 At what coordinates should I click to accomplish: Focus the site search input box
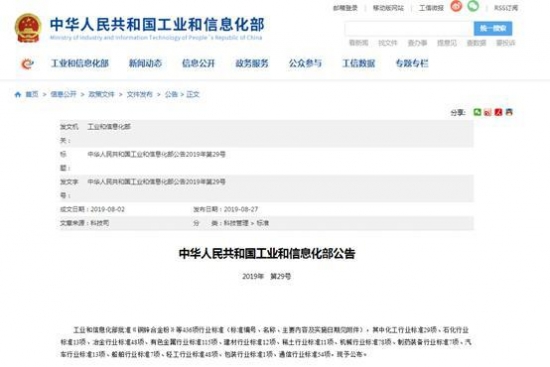point(409,29)
